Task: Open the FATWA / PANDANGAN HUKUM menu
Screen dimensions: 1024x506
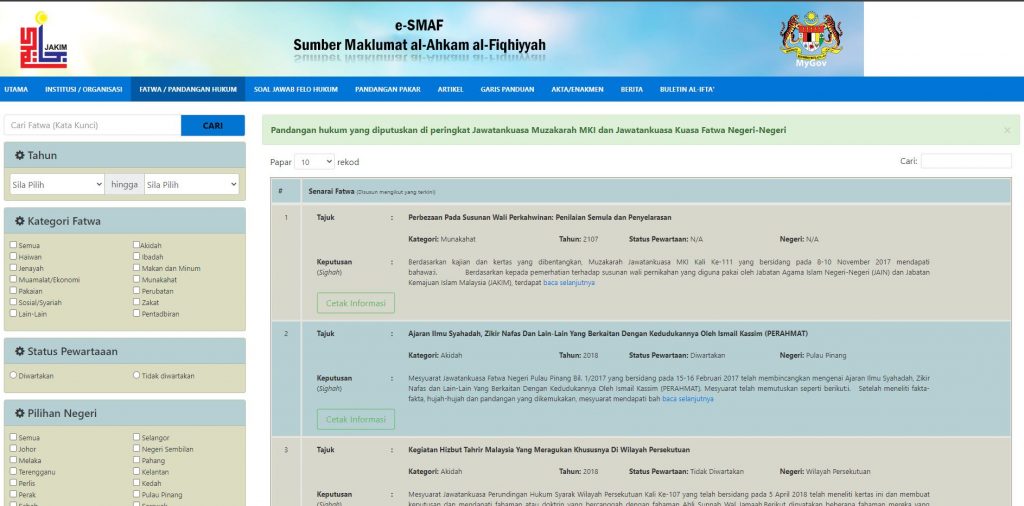Action: [188, 89]
